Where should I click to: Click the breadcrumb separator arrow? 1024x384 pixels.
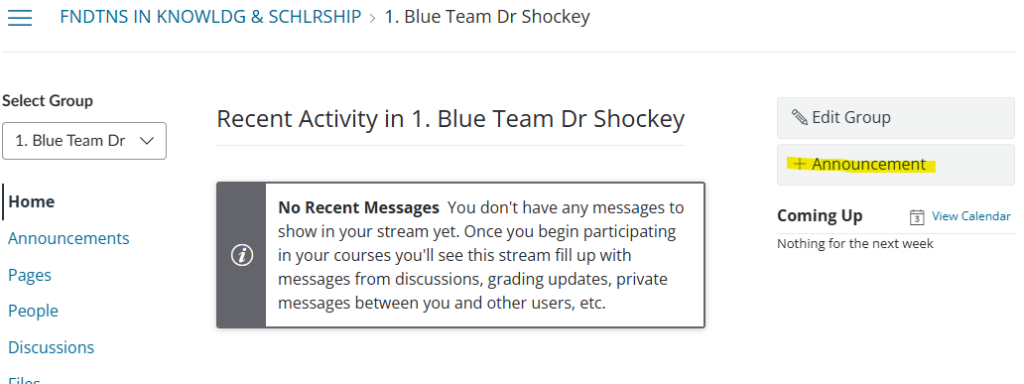click(x=373, y=18)
